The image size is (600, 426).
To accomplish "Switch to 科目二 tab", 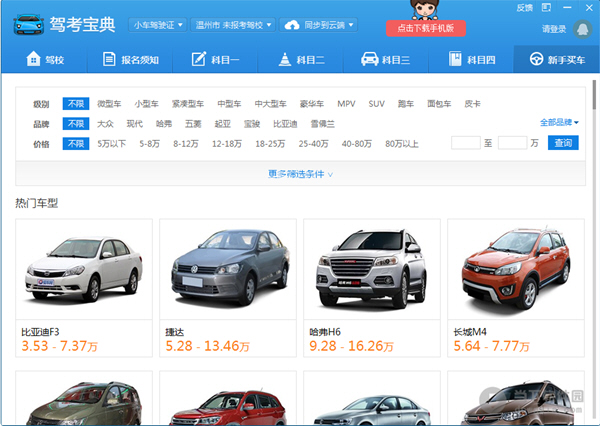I will pos(301,59).
